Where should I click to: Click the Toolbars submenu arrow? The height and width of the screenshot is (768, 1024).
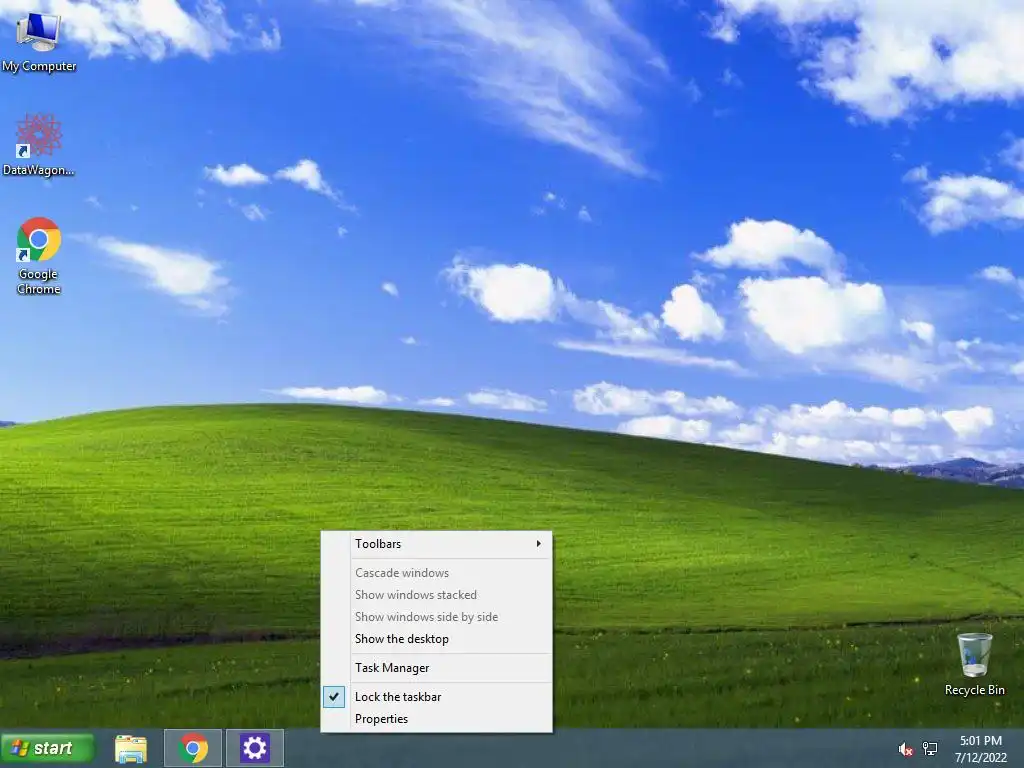click(x=538, y=544)
